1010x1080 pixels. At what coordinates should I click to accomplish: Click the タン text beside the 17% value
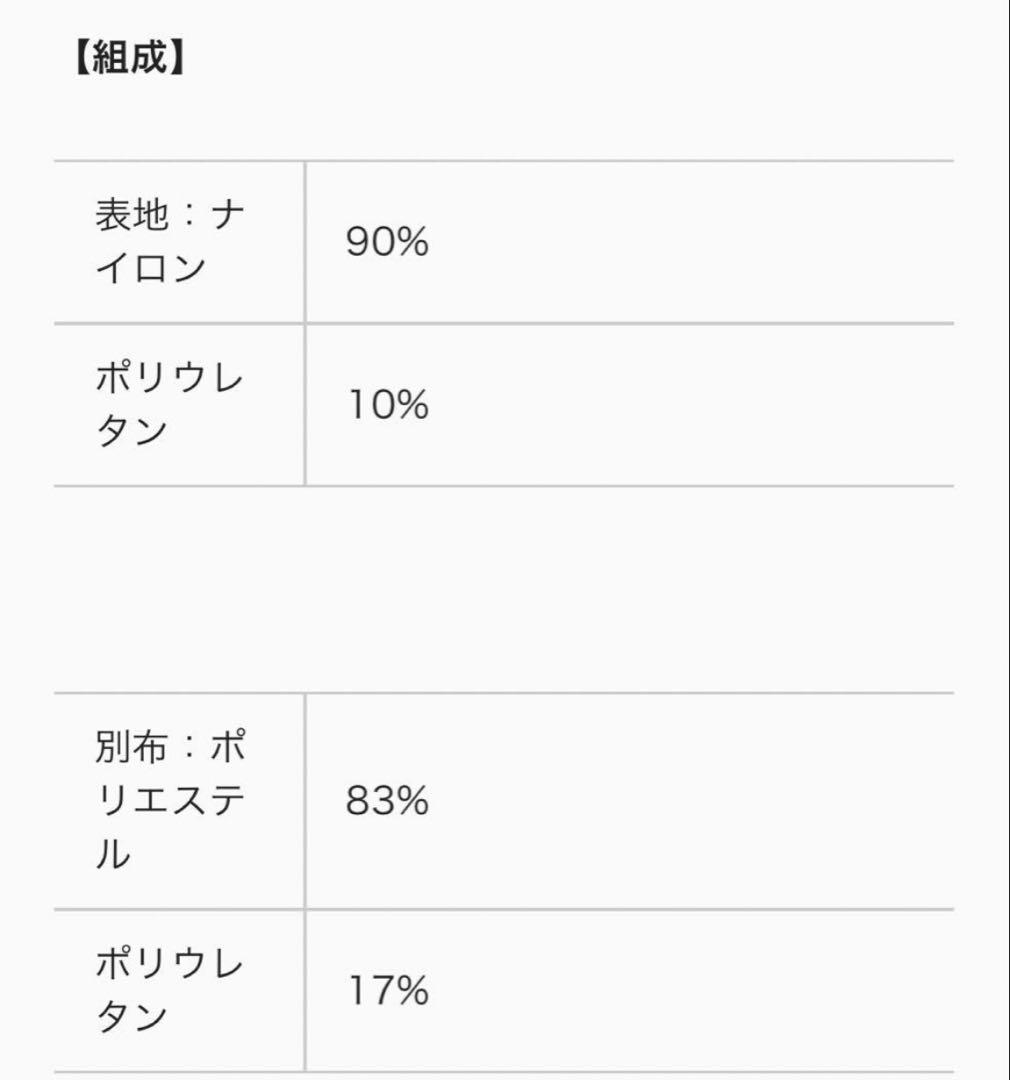coord(132,1018)
